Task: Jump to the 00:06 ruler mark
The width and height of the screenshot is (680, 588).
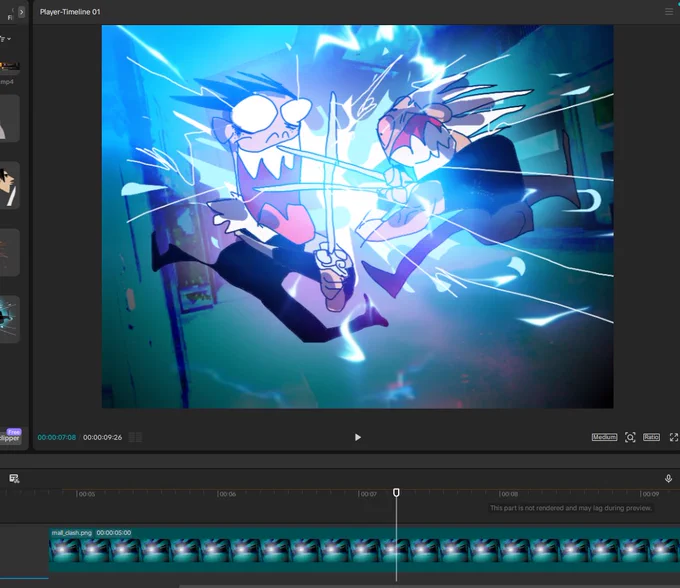Action: point(227,494)
